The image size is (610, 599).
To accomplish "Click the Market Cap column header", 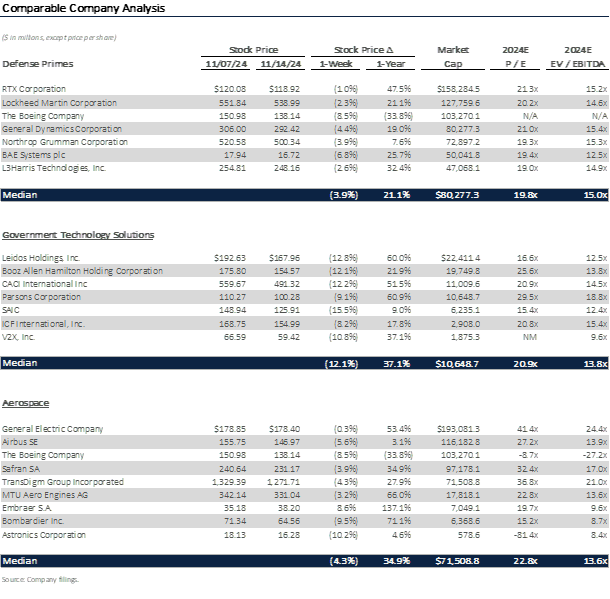I will point(453,56).
